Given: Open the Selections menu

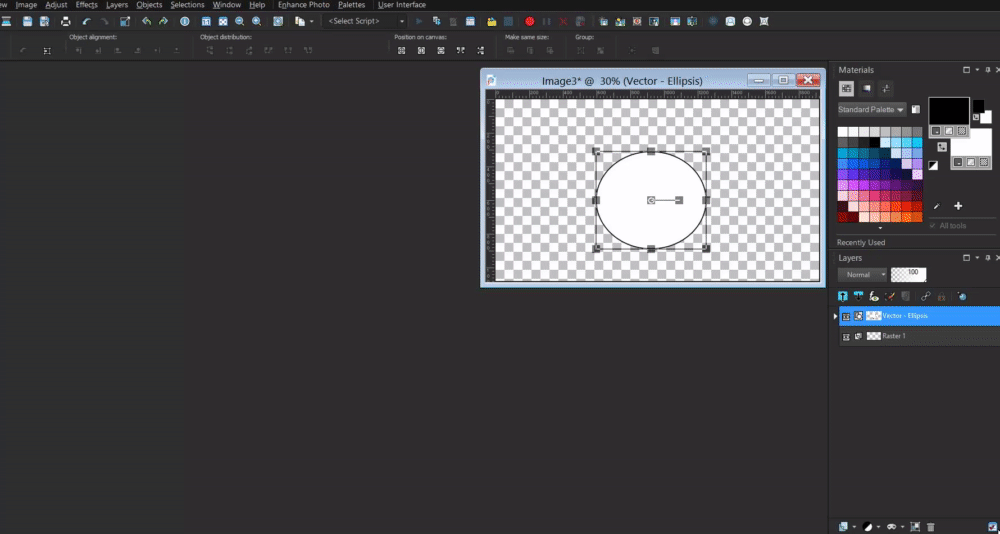Looking at the screenshot, I should (187, 5).
